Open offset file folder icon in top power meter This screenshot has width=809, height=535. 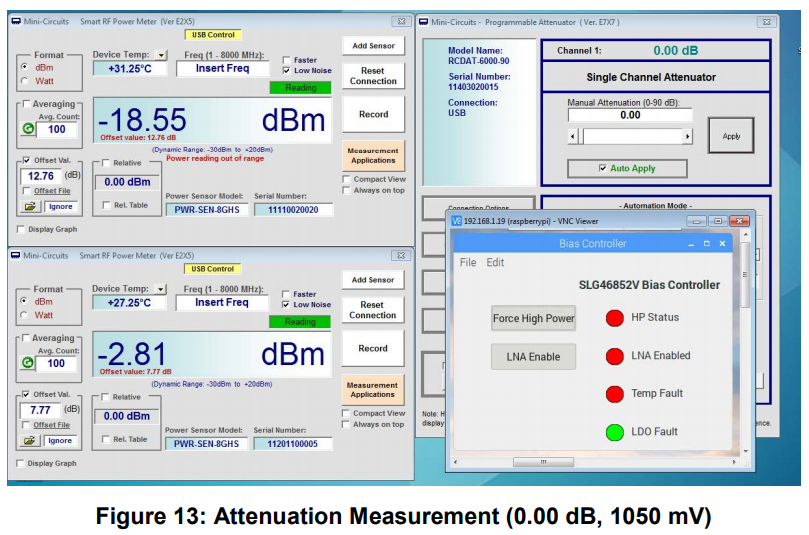[x=30, y=206]
